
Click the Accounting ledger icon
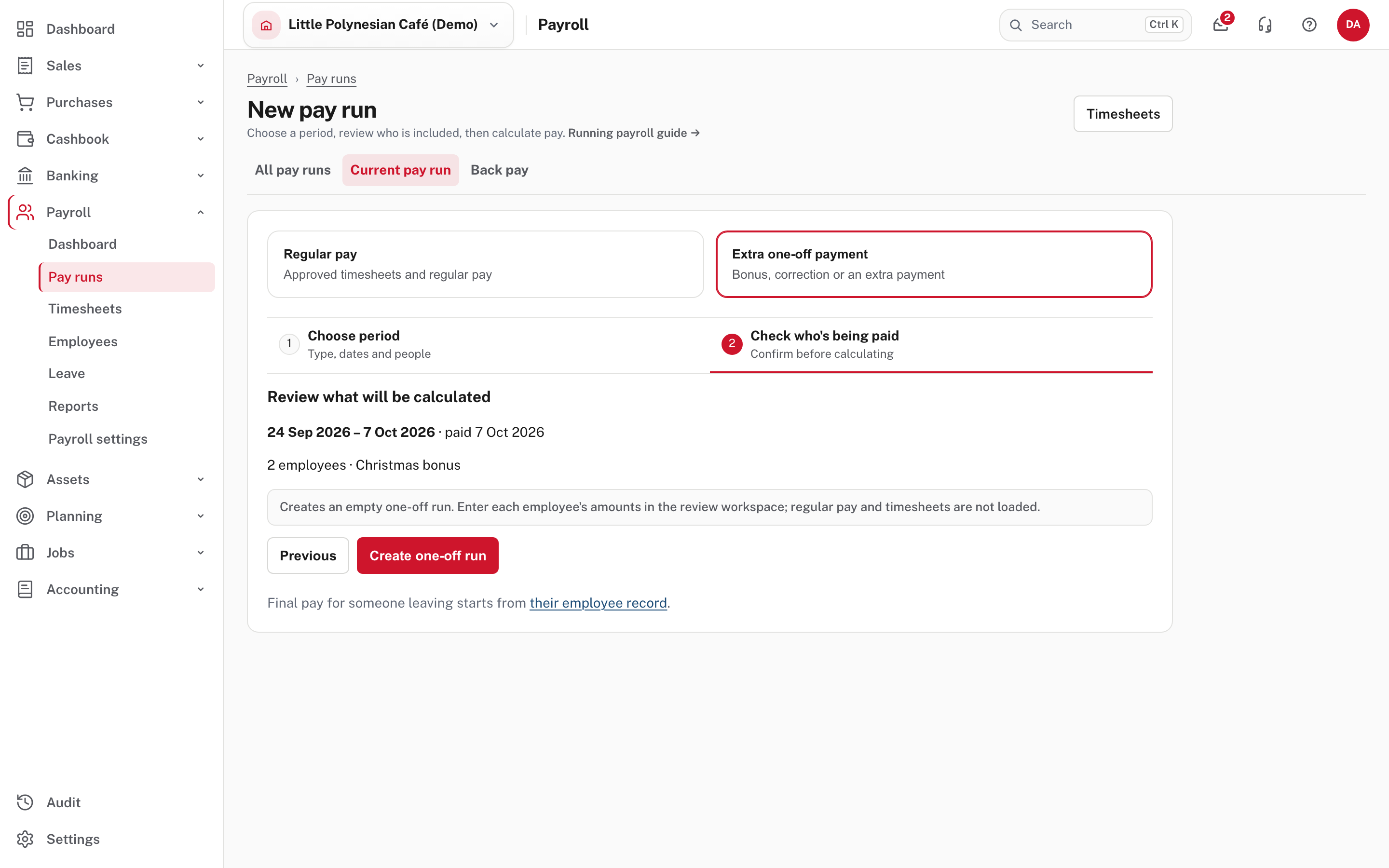25,590
